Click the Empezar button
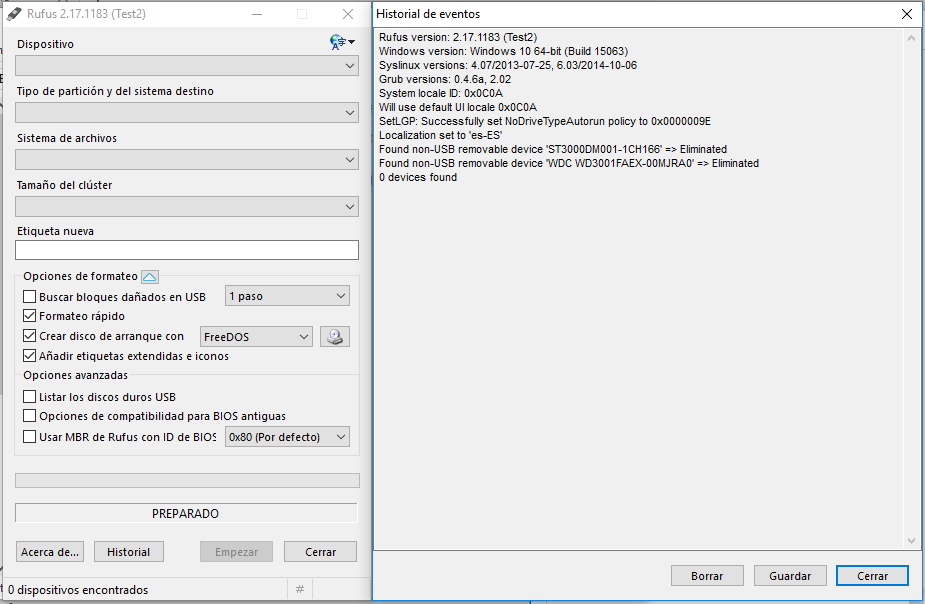 pos(236,552)
